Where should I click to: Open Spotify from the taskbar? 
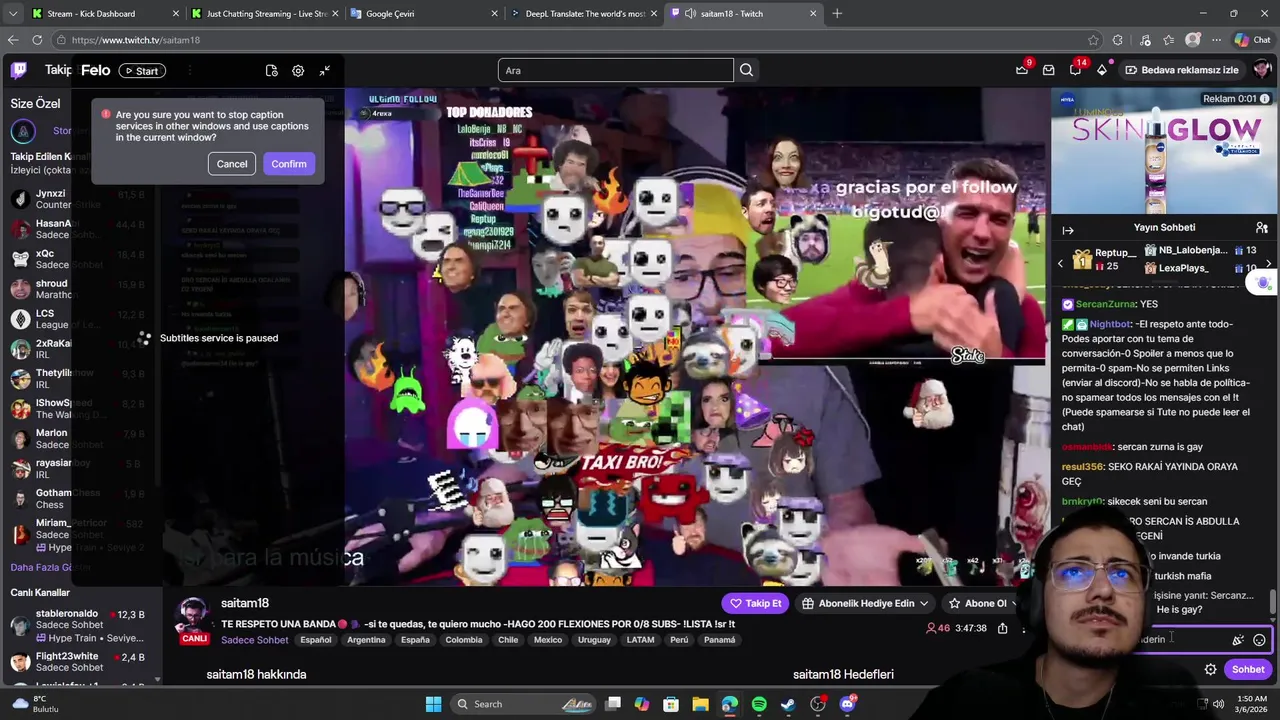click(x=759, y=704)
